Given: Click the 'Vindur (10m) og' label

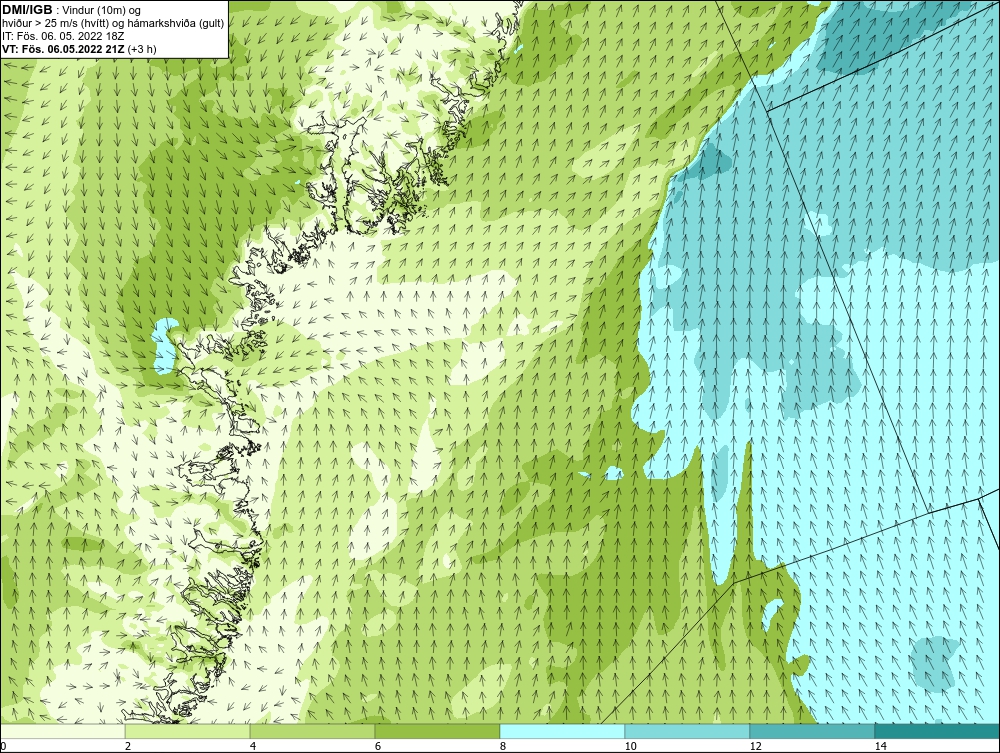Looking at the screenshot, I should 102,10.
